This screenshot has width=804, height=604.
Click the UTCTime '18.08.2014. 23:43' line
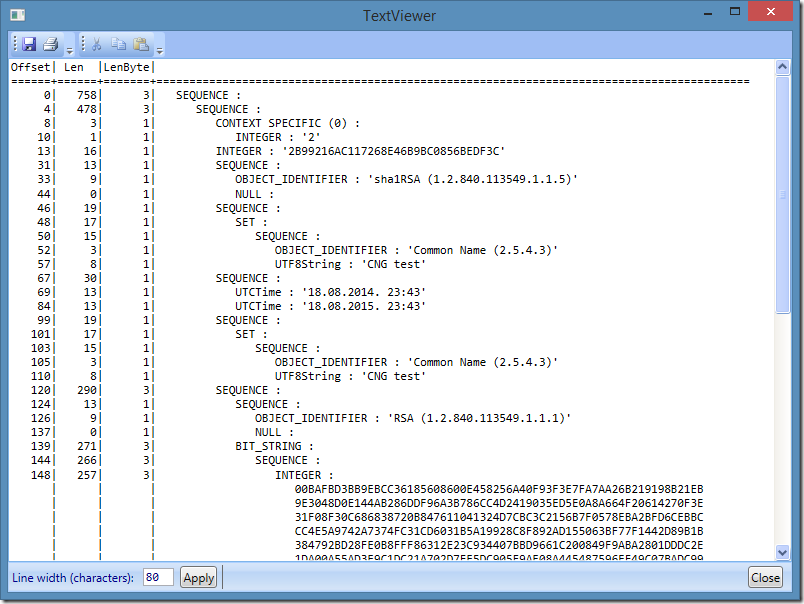[x=330, y=292]
